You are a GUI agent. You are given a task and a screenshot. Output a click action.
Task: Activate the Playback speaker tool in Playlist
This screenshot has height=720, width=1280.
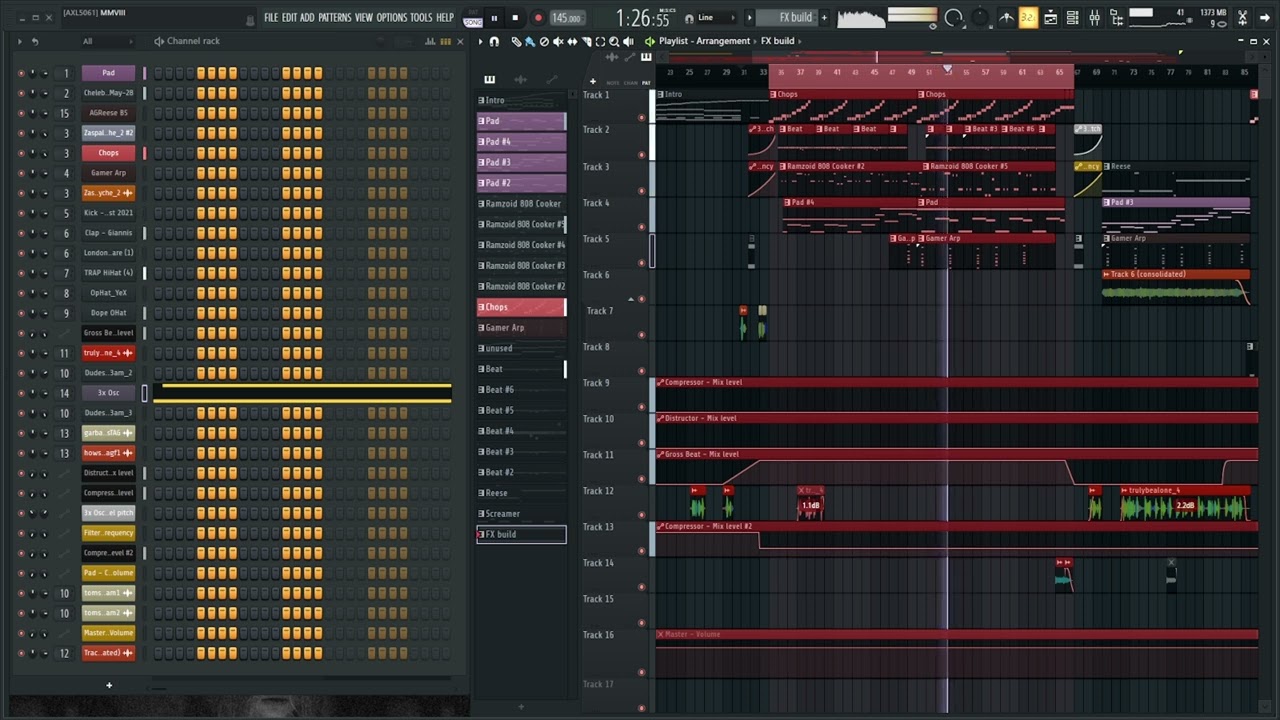pyautogui.click(x=628, y=41)
